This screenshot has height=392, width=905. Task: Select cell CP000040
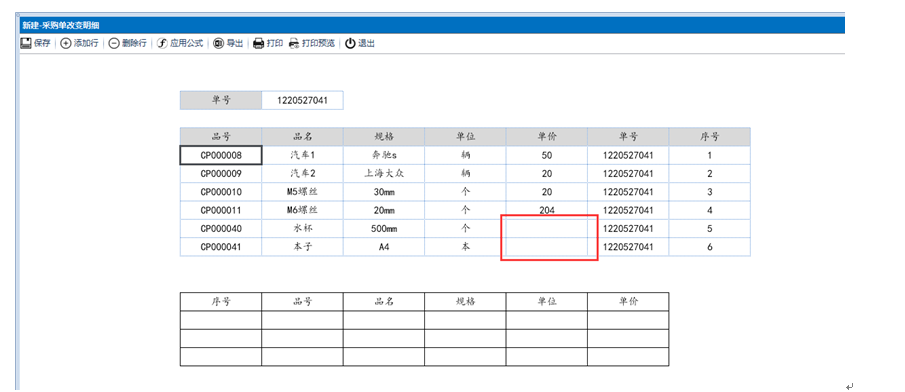tap(221, 229)
